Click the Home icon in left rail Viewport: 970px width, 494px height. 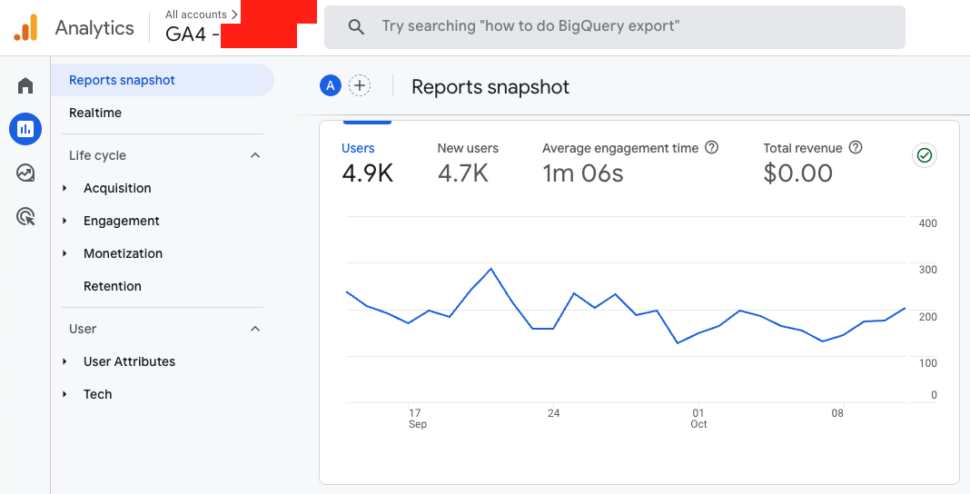(25, 86)
